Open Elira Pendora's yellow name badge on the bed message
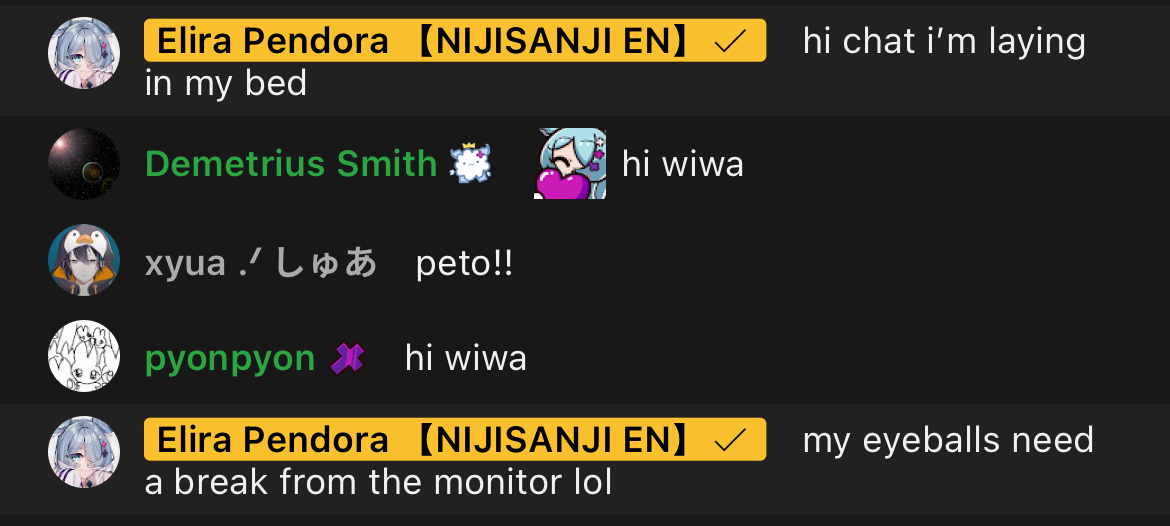 coord(455,40)
